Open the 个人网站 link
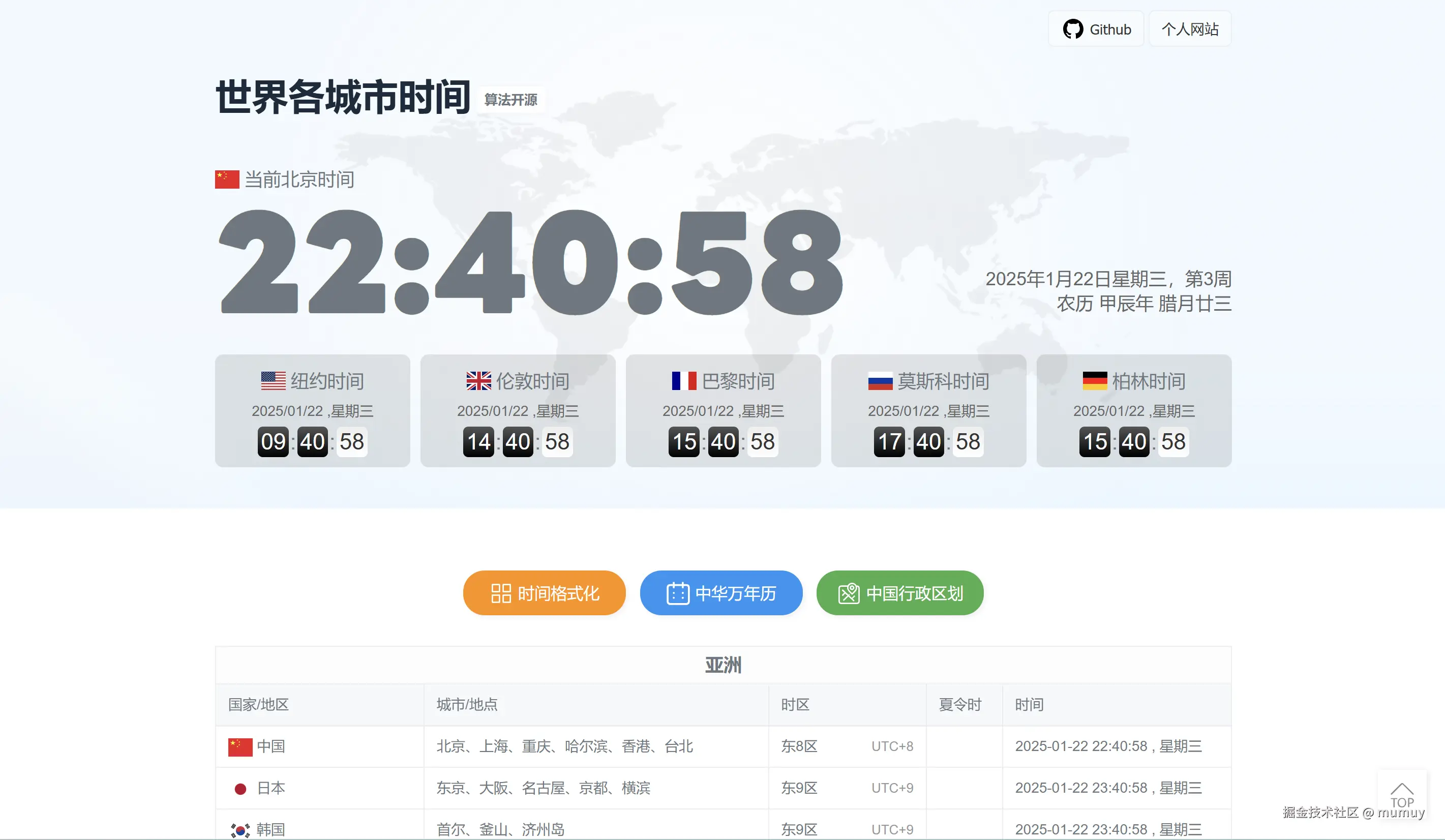Viewport: 1445px width, 840px height. coord(1190,28)
